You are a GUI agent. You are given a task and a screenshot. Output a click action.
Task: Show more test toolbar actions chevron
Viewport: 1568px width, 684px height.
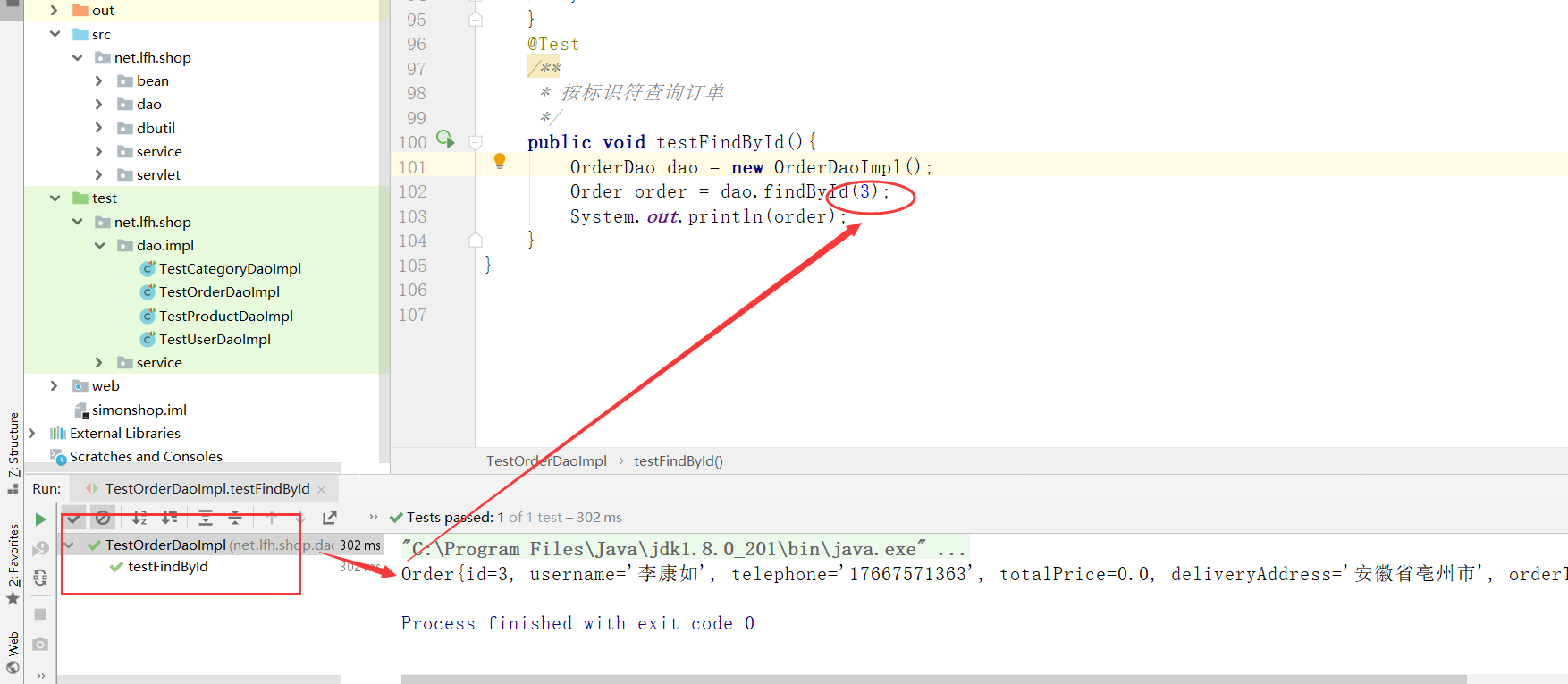click(x=374, y=517)
